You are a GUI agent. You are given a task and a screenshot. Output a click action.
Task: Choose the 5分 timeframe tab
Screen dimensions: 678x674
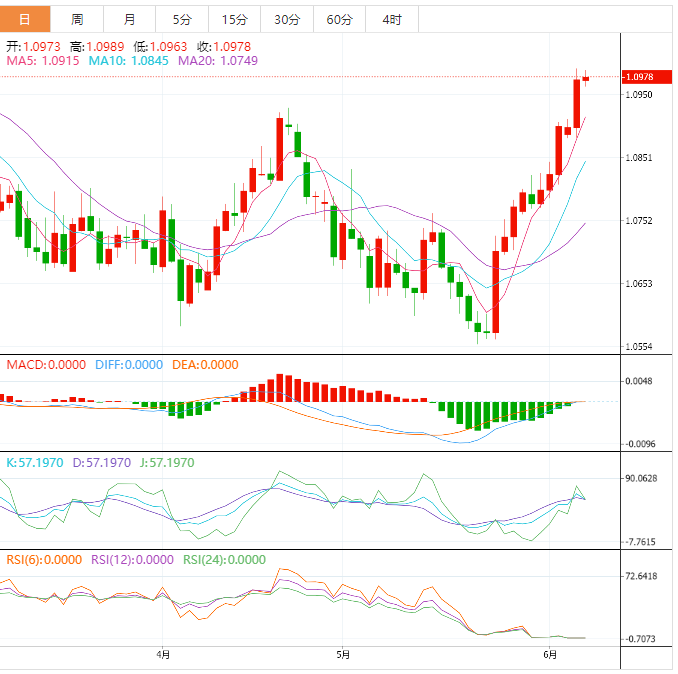click(182, 19)
